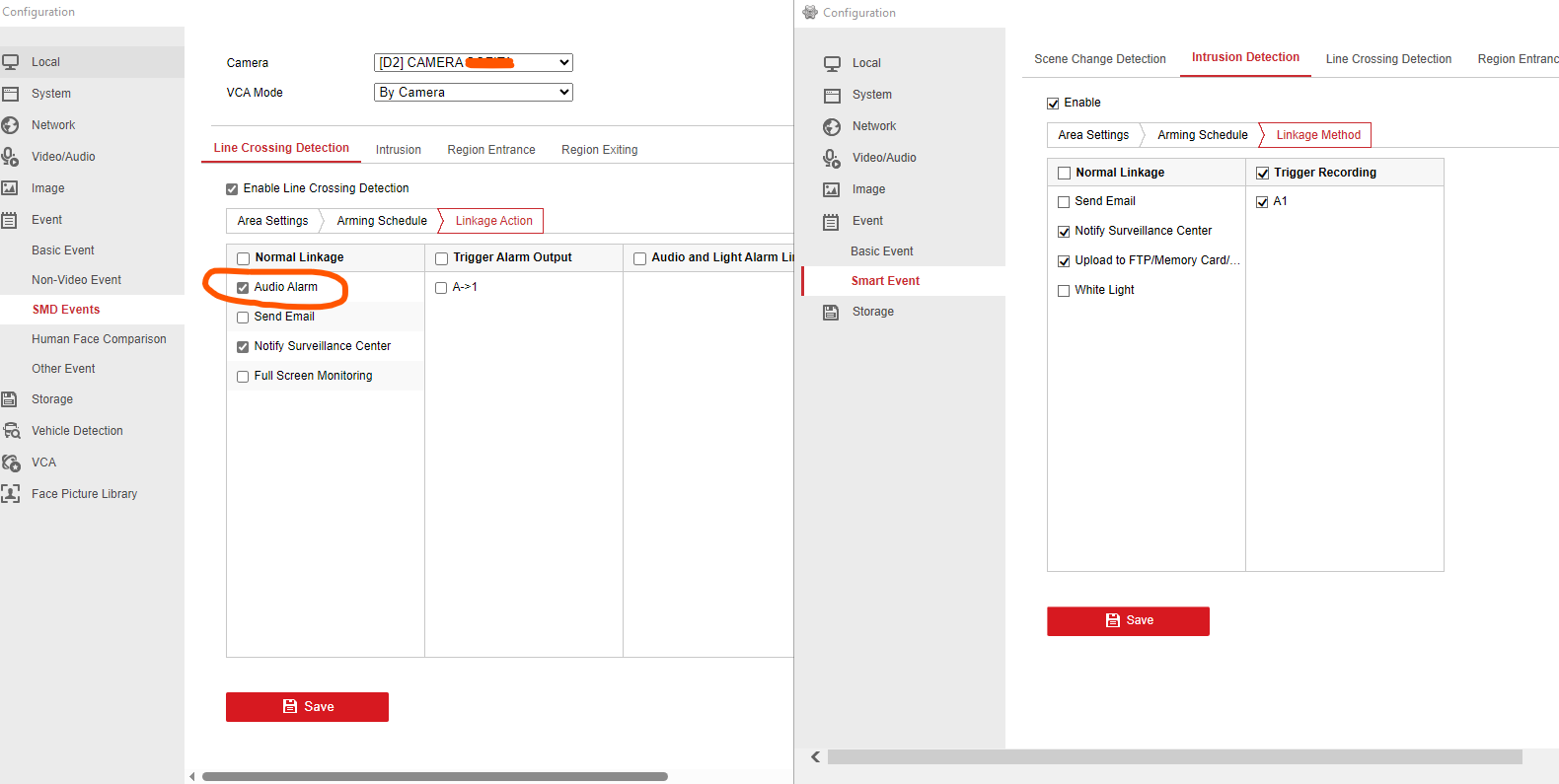This screenshot has height=784, width=1559.
Task: Uncheck the Audio Alarm checkbox
Action: coord(243,288)
